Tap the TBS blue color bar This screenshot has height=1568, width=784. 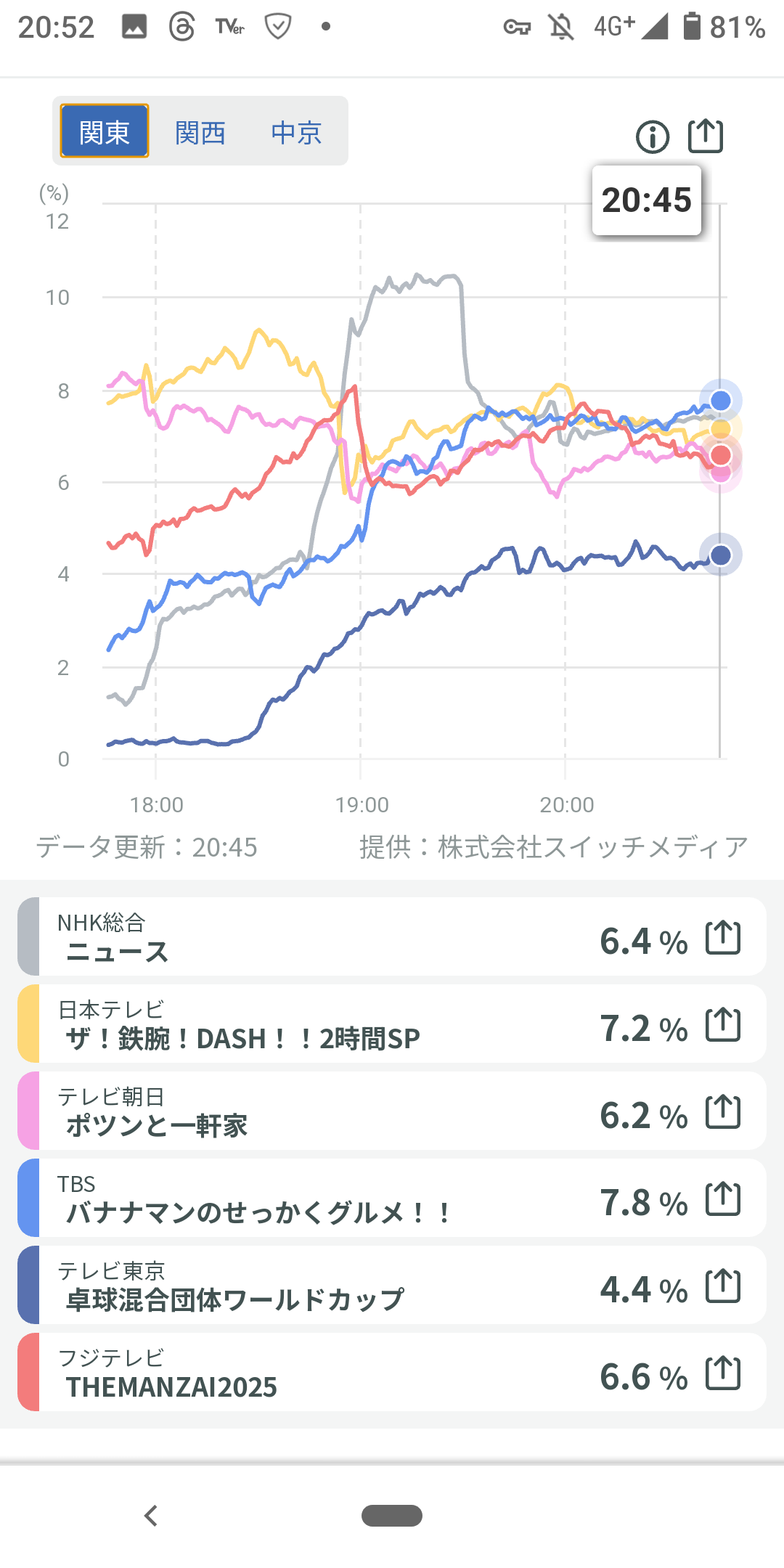coord(28,1198)
